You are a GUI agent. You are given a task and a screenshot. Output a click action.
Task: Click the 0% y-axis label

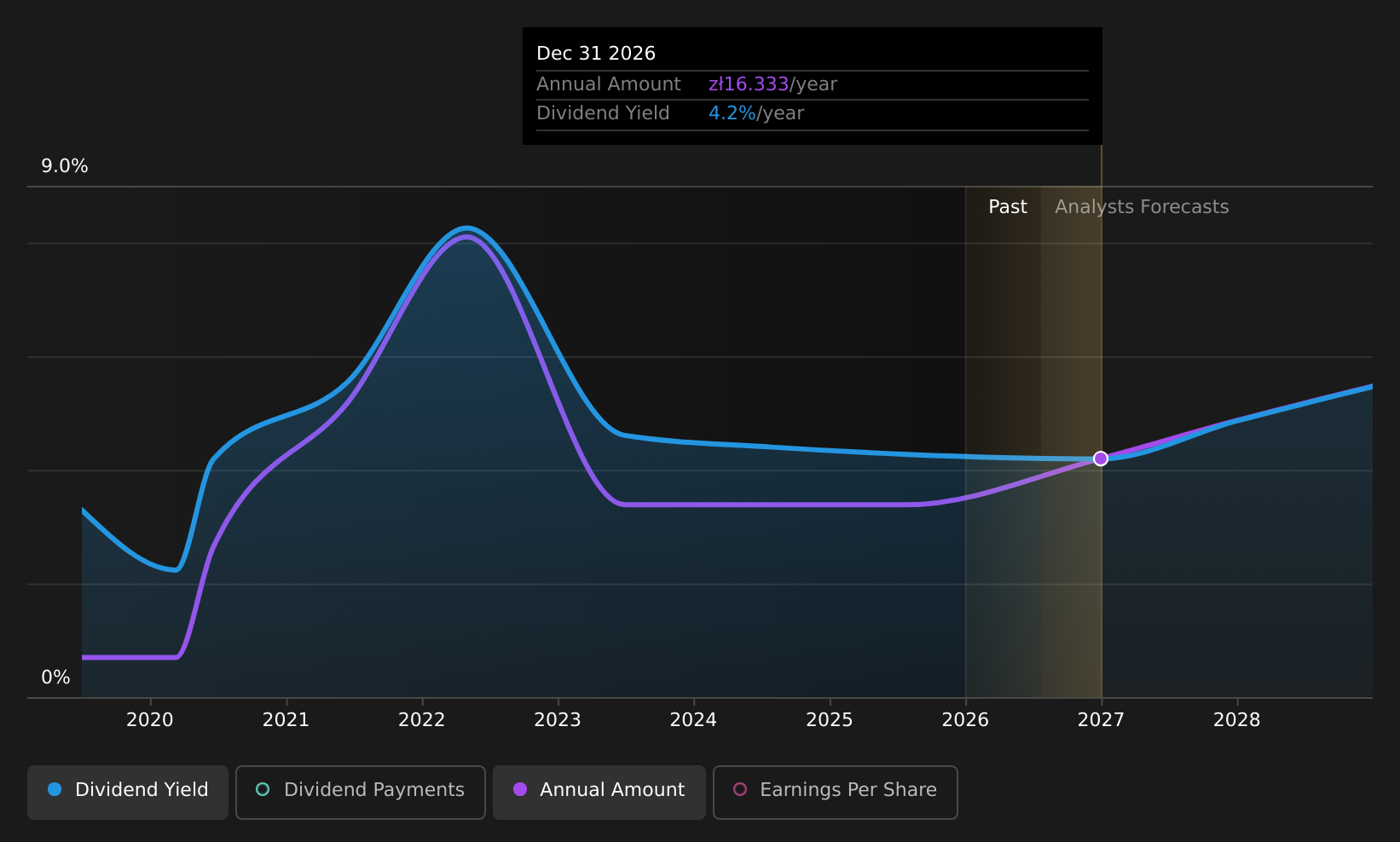click(x=56, y=678)
